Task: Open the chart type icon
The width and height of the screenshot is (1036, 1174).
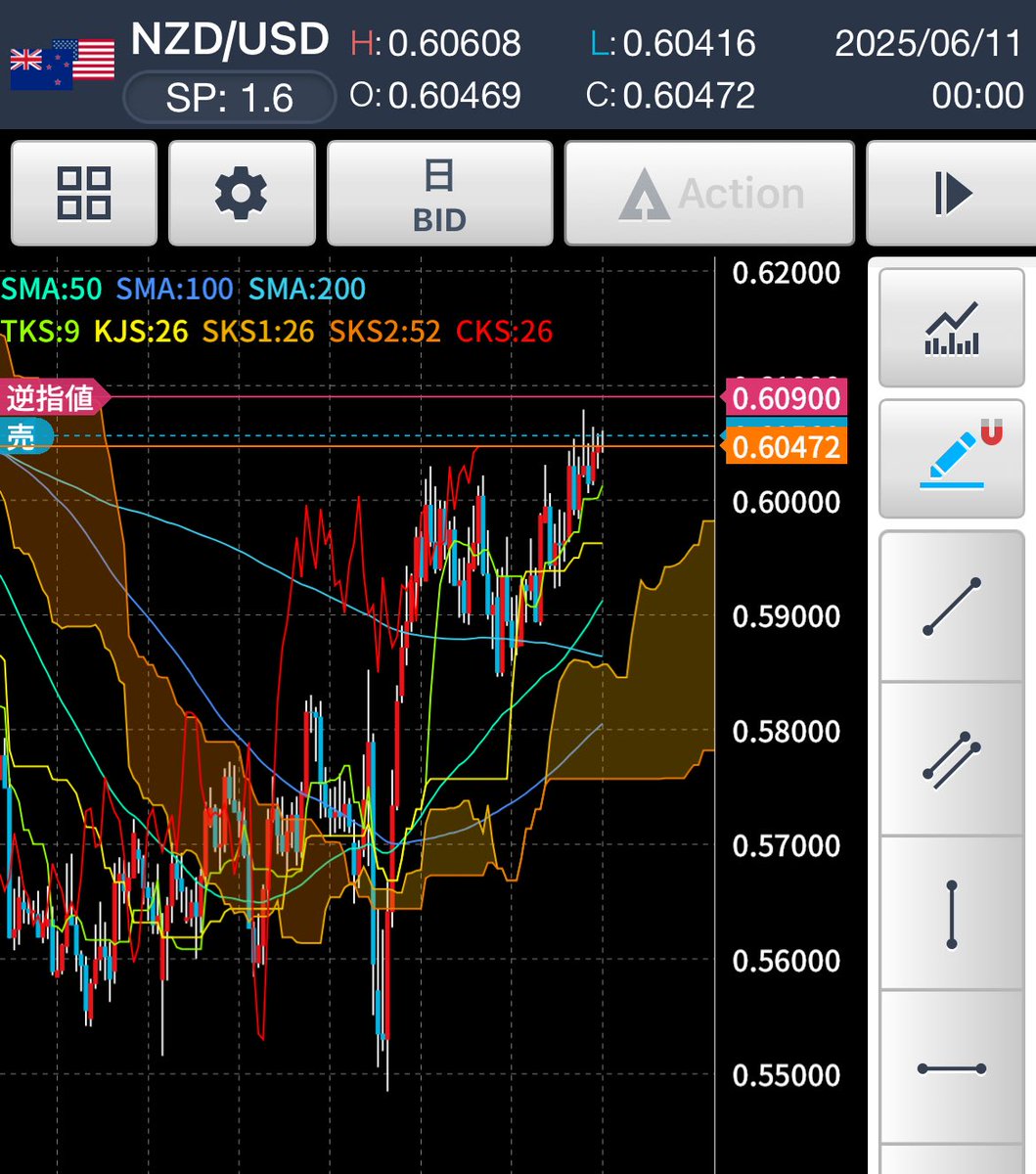Action: coord(950,327)
